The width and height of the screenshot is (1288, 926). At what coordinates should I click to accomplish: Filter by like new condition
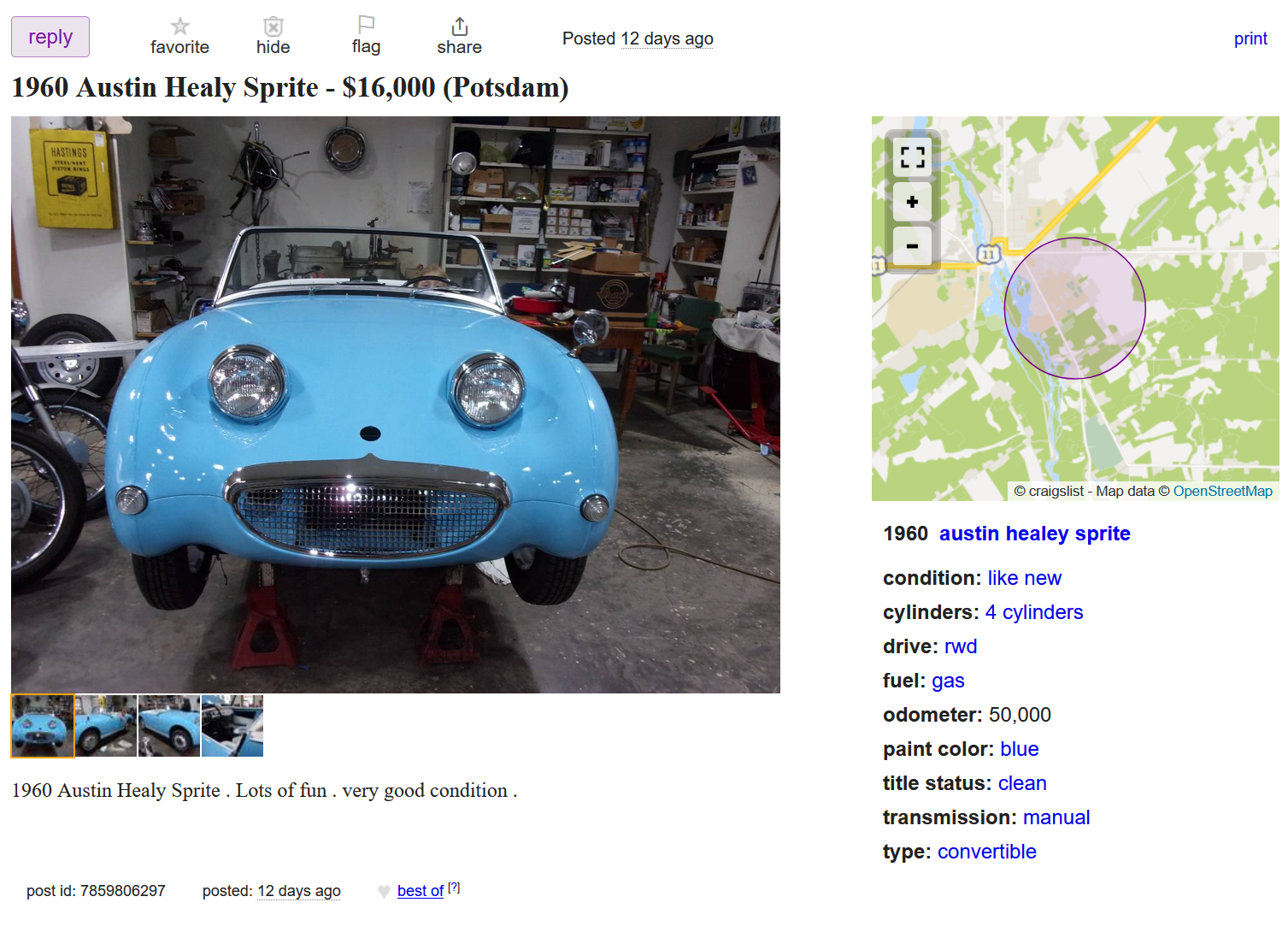click(x=1024, y=578)
